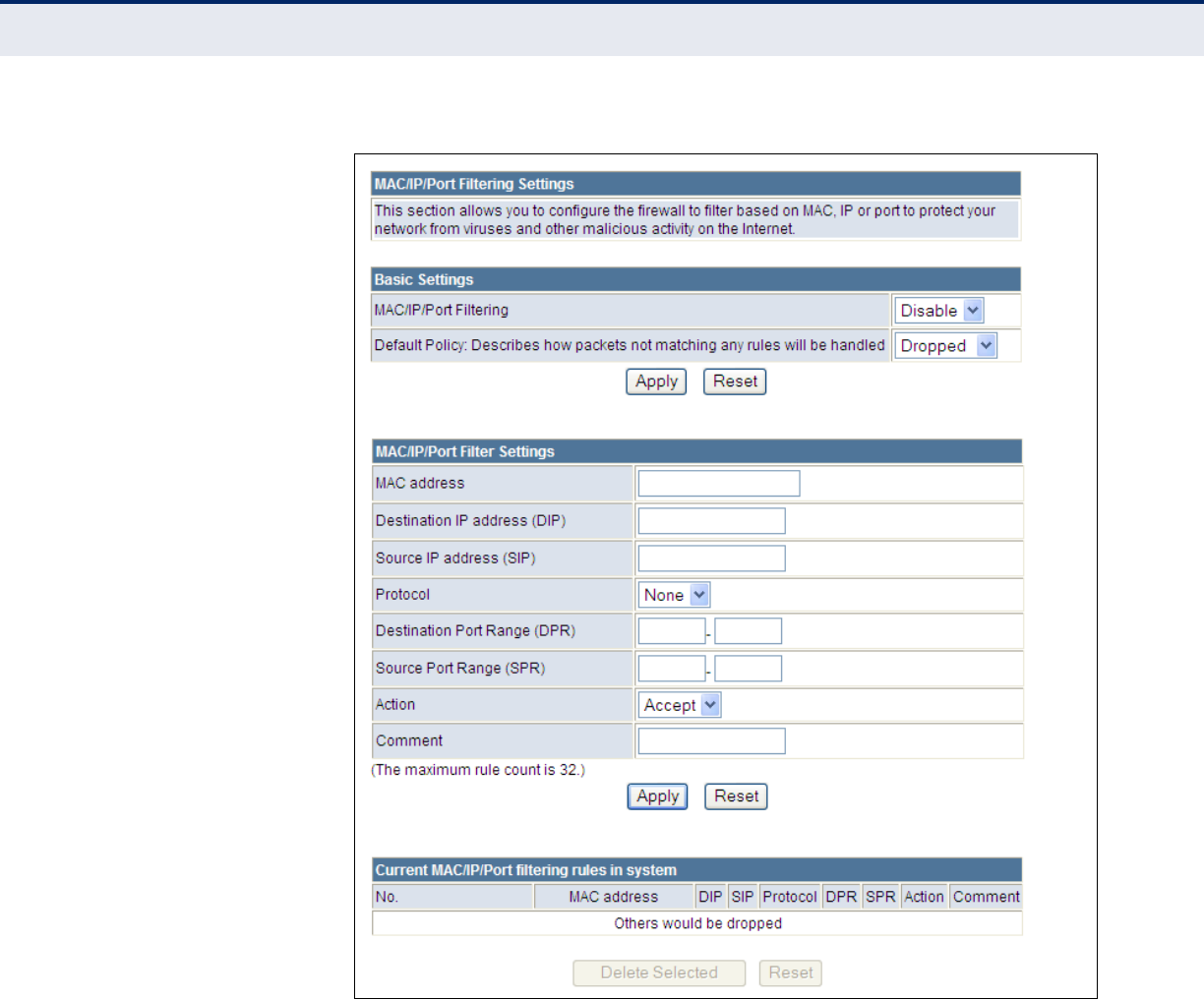1204x1000 pixels.
Task: Focus the Source IP address (SIP) field
Action: tap(712, 559)
